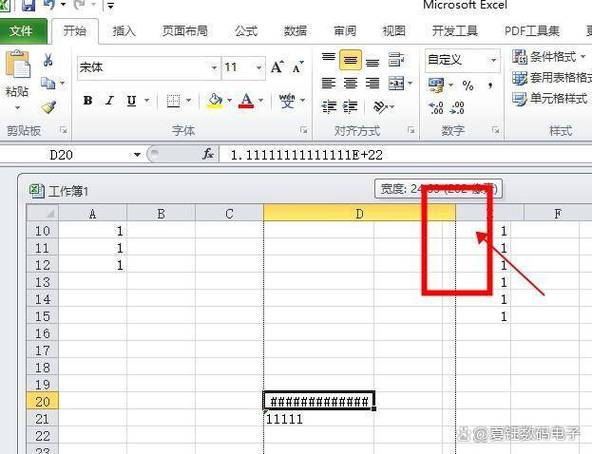Apply the yellow fill color bucket
Viewport: 592px width, 454px height.
(x=215, y=100)
